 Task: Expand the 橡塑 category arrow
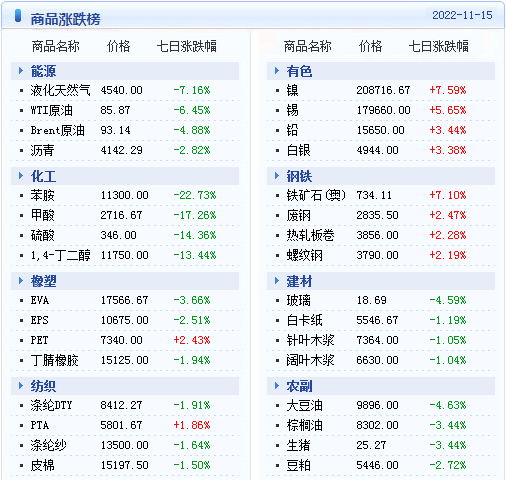(x=21, y=281)
